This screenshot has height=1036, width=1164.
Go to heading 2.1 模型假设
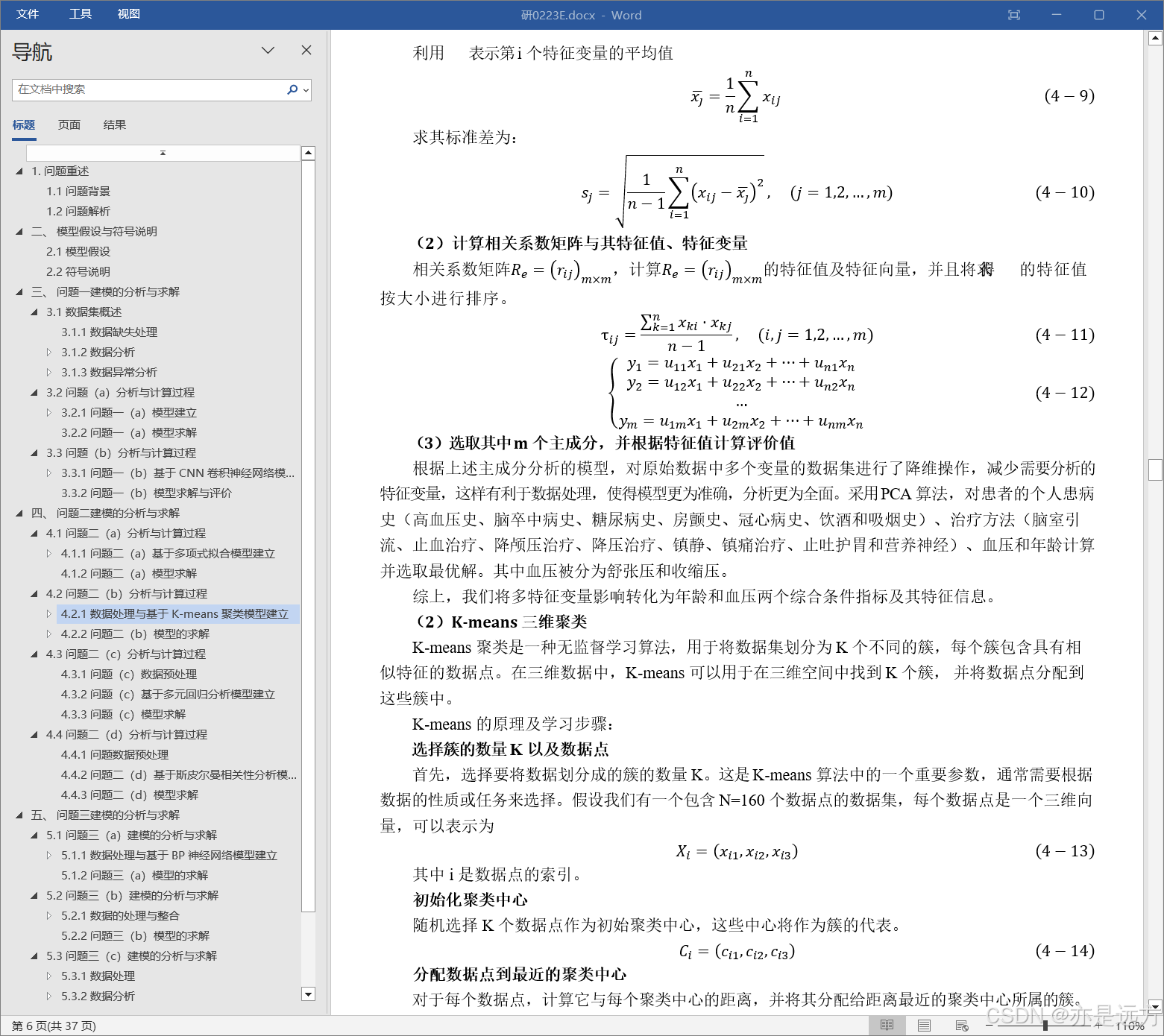click(x=78, y=252)
